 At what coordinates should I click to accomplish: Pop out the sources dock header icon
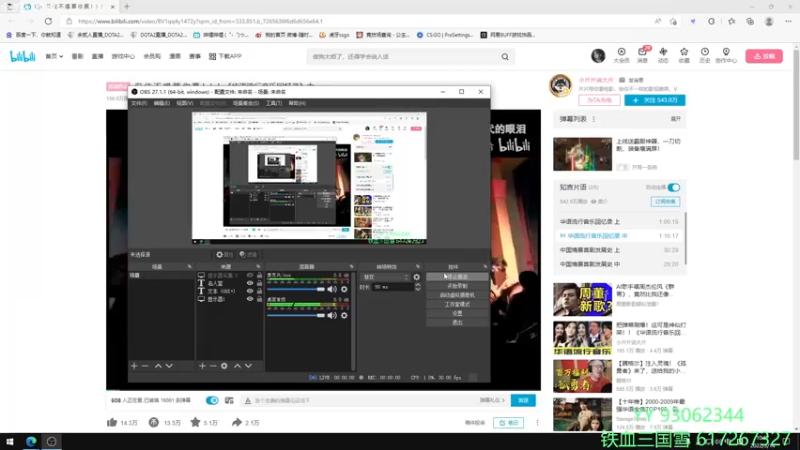coord(258,267)
